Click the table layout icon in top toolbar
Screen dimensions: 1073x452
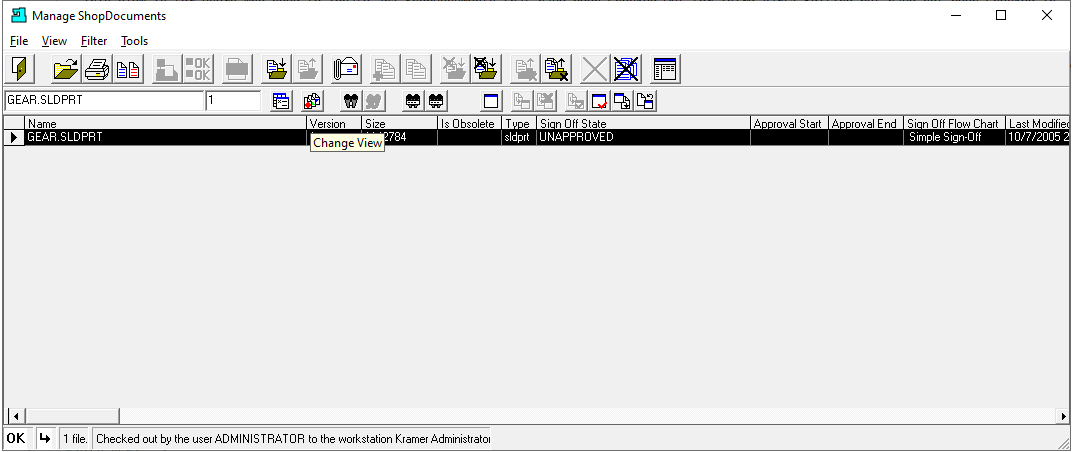click(664, 69)
